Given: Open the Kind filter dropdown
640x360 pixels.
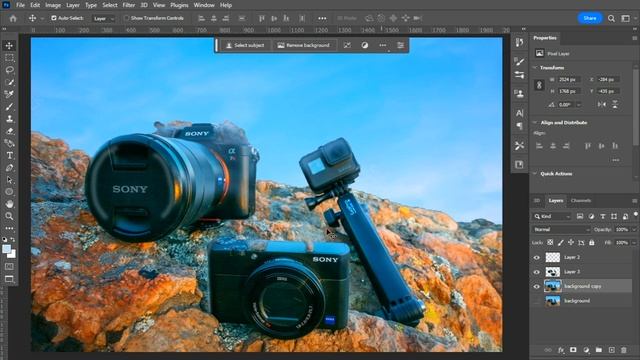Looking at the screenshot, I should (x=552, y=216).
